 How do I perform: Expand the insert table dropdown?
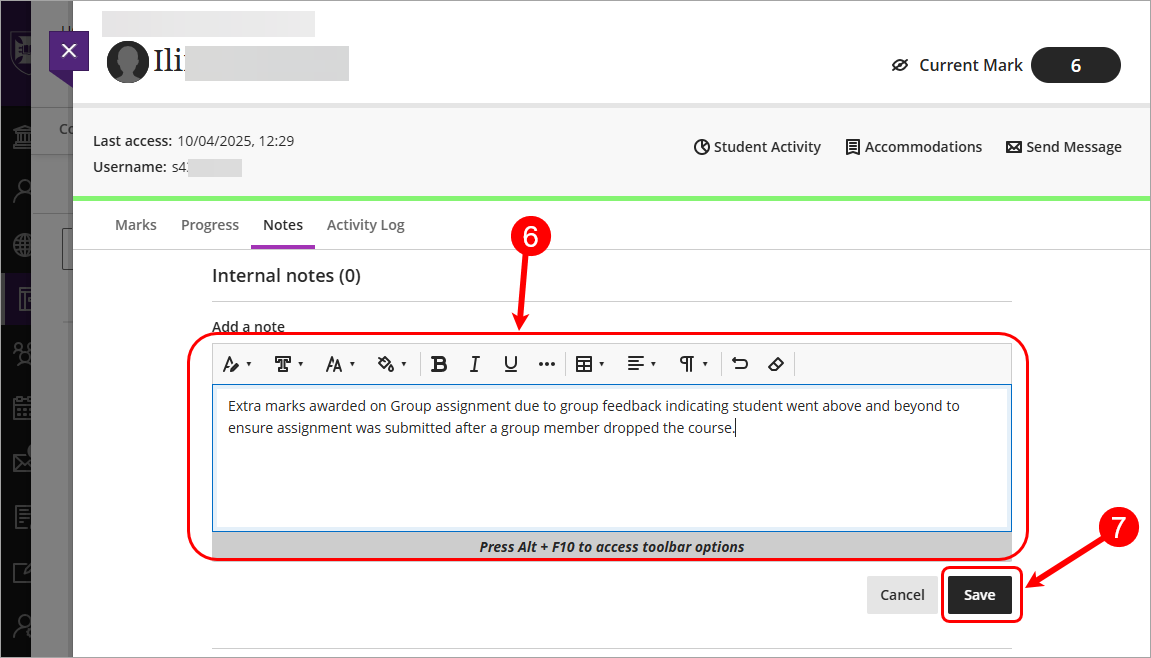pos(590,363)
